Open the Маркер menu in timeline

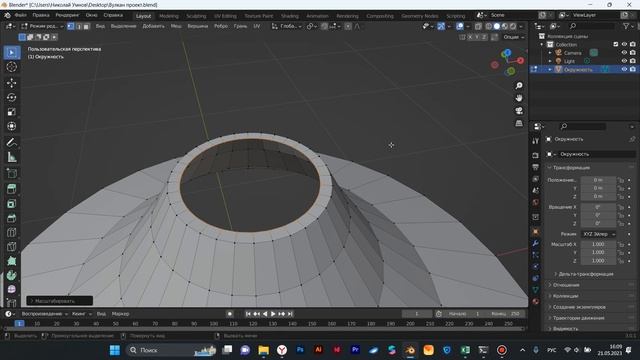[120, 314]
